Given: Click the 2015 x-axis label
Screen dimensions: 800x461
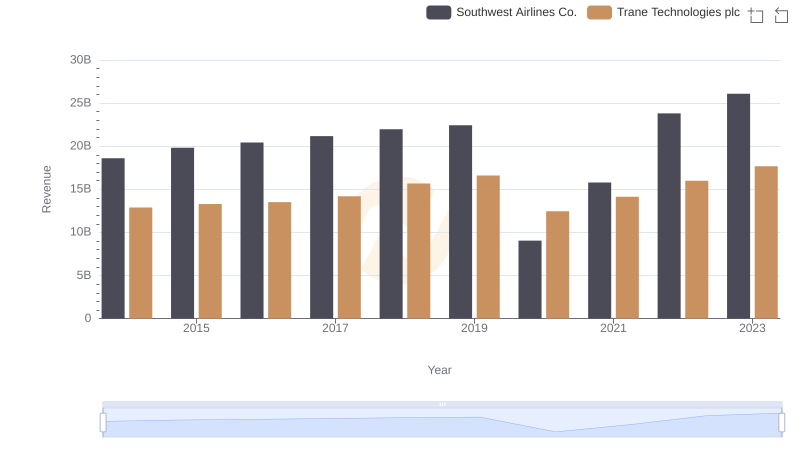Looking at the screenshot, I should 196,328.
